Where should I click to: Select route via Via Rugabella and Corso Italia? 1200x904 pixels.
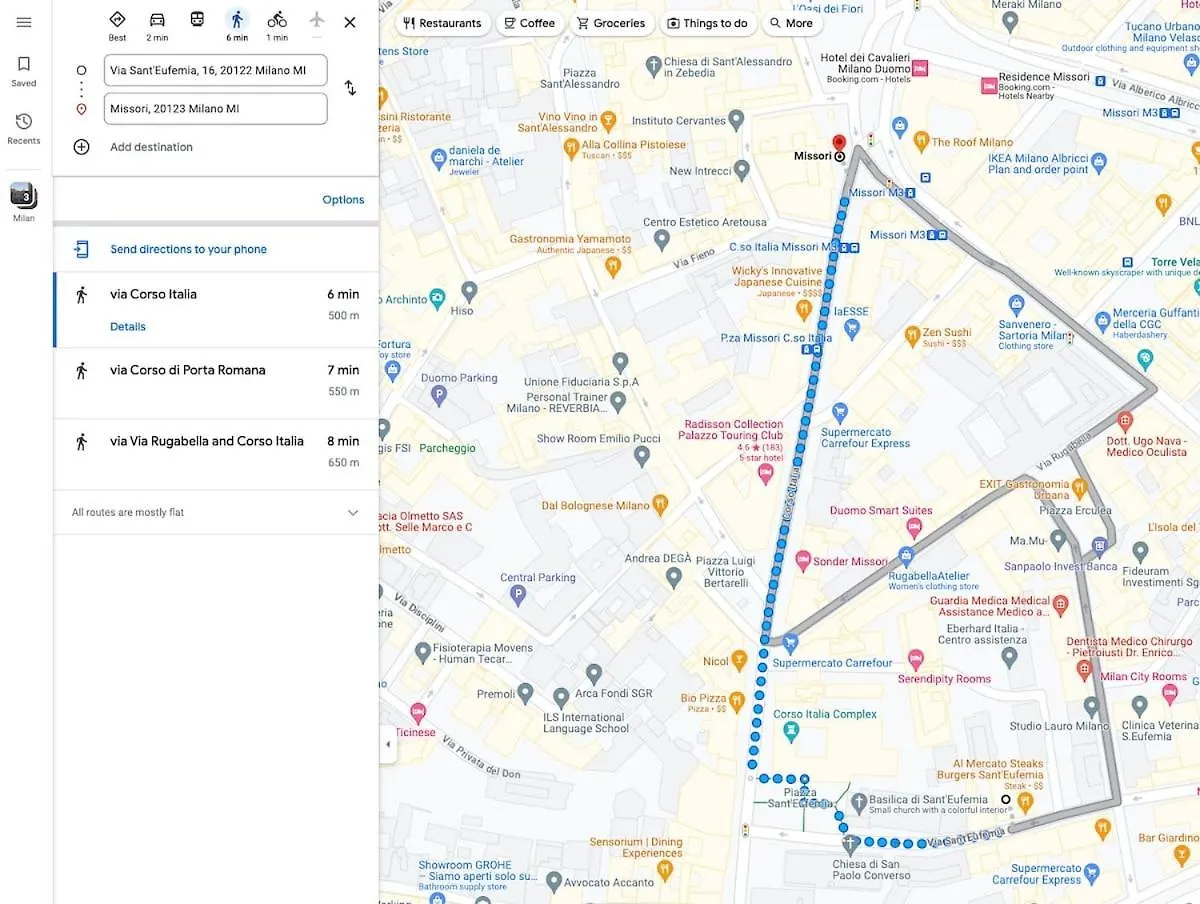(x=216, y=454)
